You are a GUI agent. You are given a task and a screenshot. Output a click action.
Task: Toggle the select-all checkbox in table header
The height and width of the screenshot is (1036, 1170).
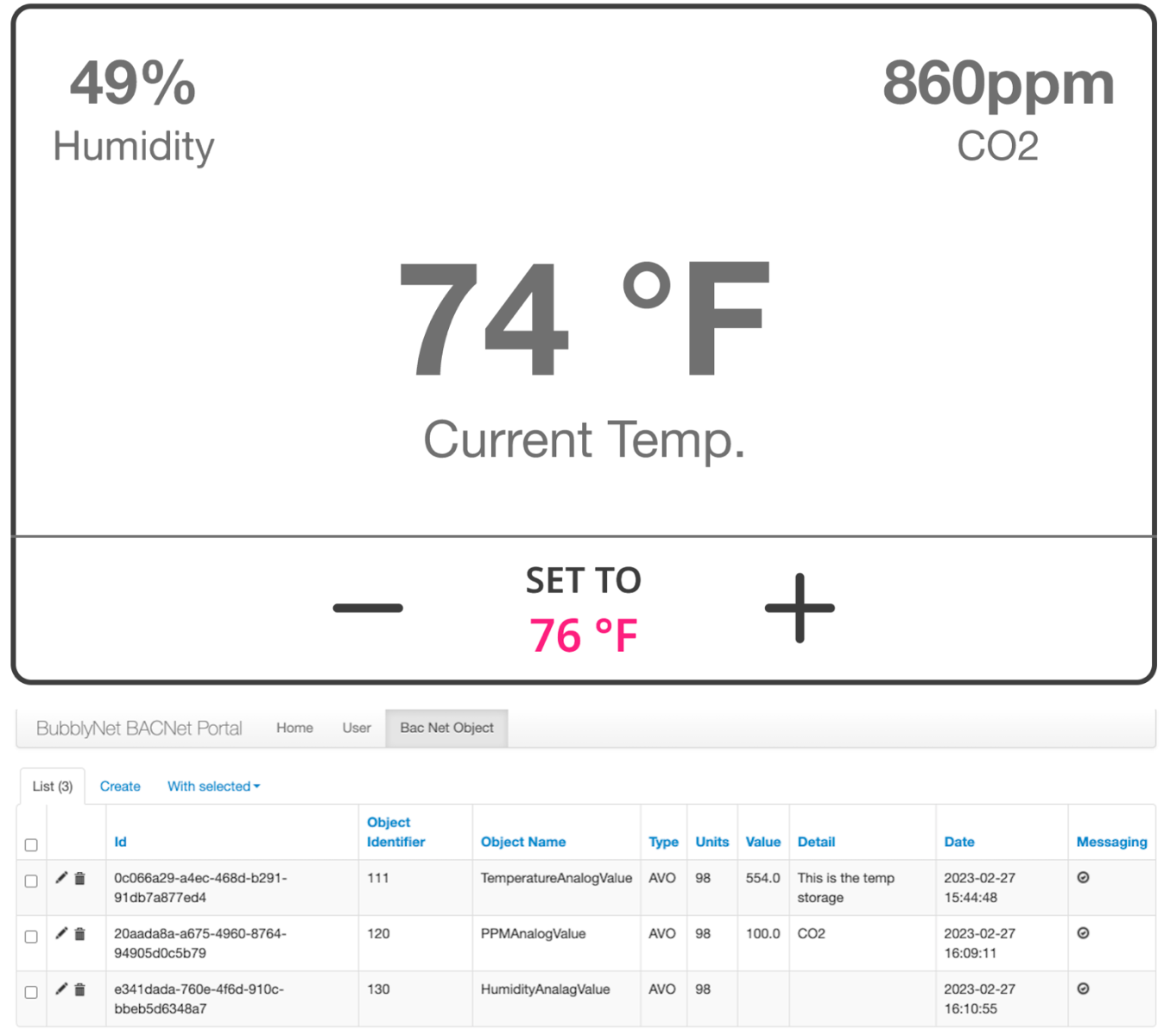tap(31, 845)
